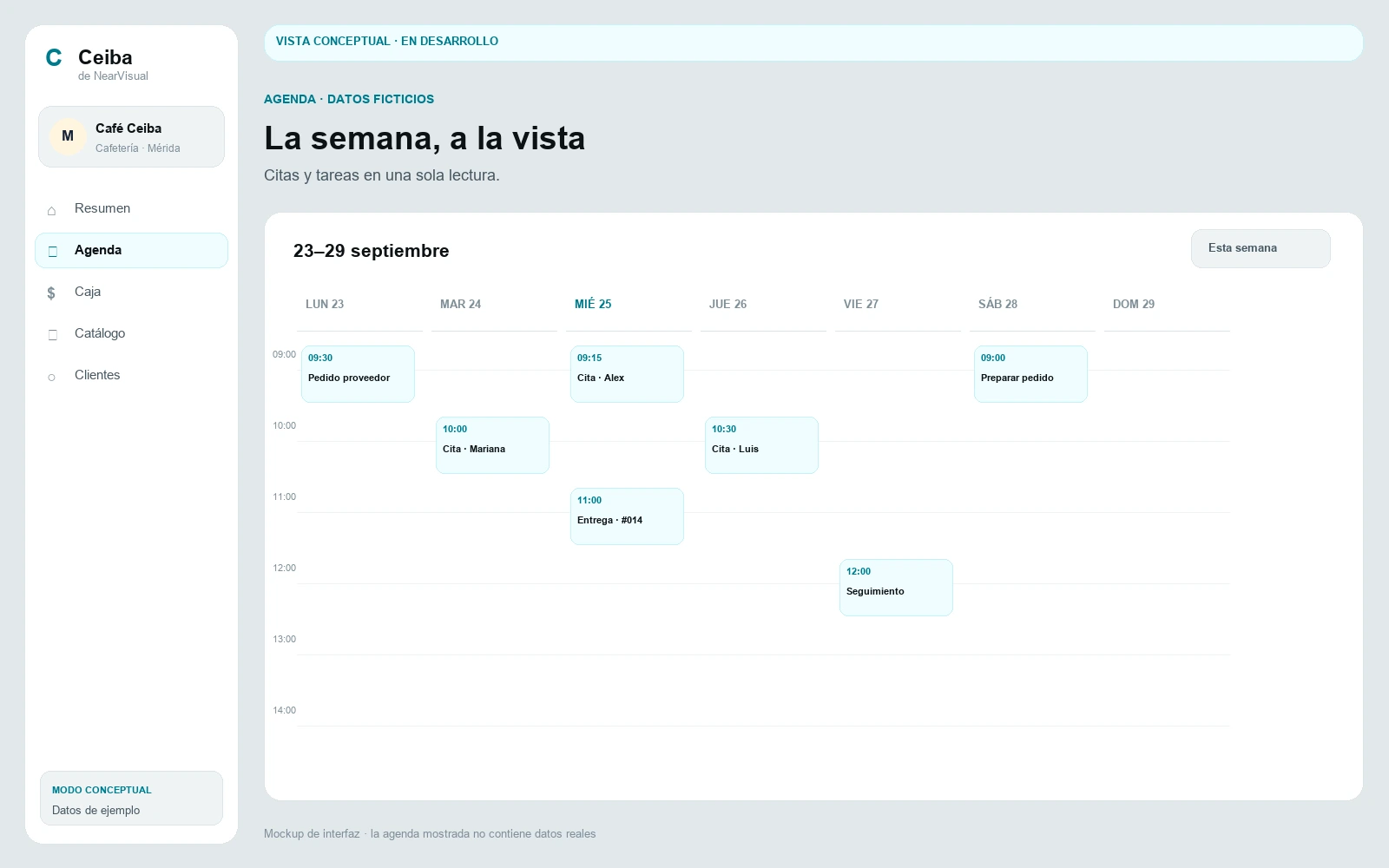Click the home icon beside Resumen
The height and width of the screenshot is (868, 1389).
51,210
